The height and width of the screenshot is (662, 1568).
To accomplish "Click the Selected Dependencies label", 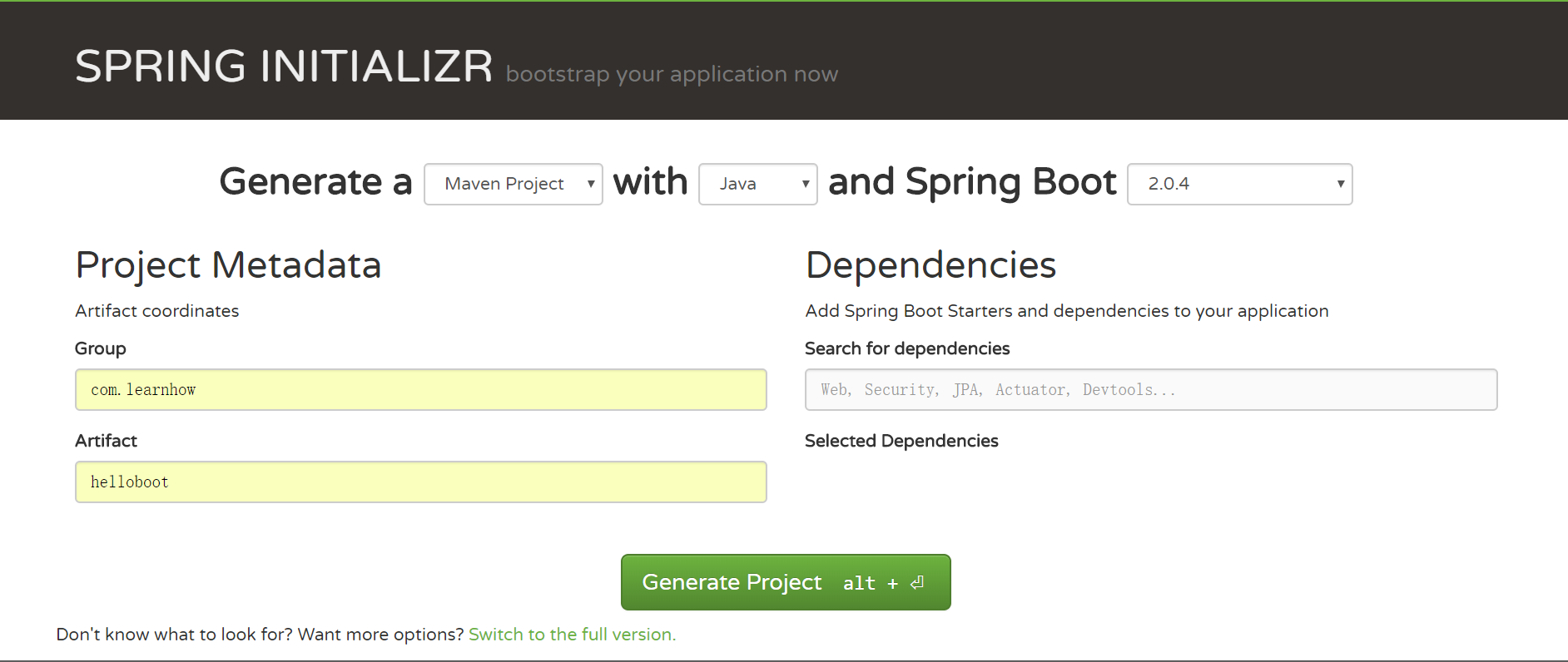I will click(901, 441).
